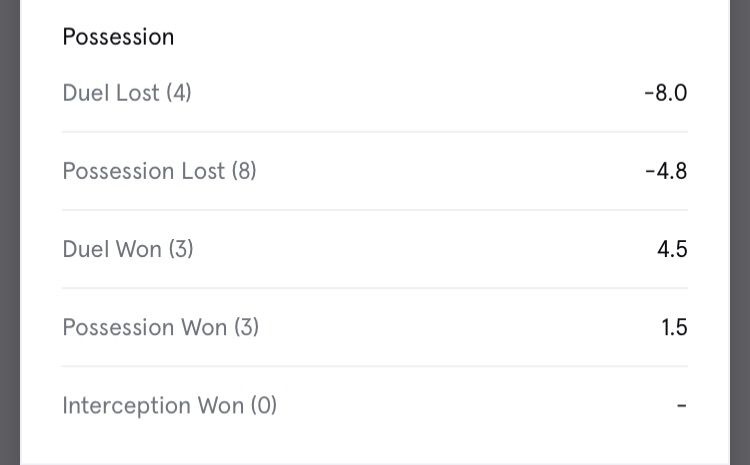Click the 4.5 Duel Won score
The height and width of the screenshot is (465, 750).
pyautogui.click(x=672, y=249)
